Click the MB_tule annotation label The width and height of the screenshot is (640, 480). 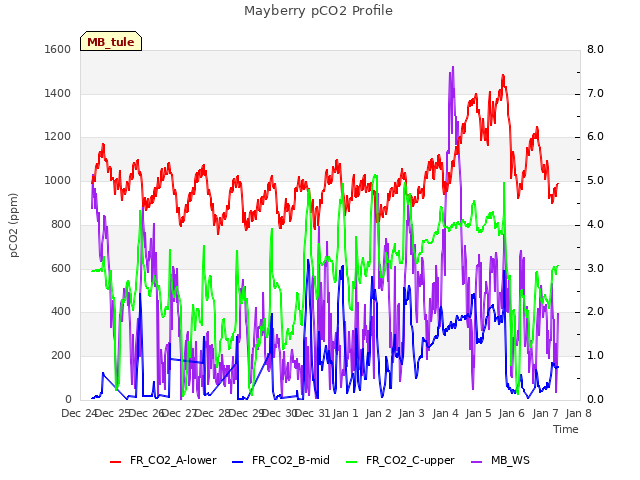pos(111,41)
